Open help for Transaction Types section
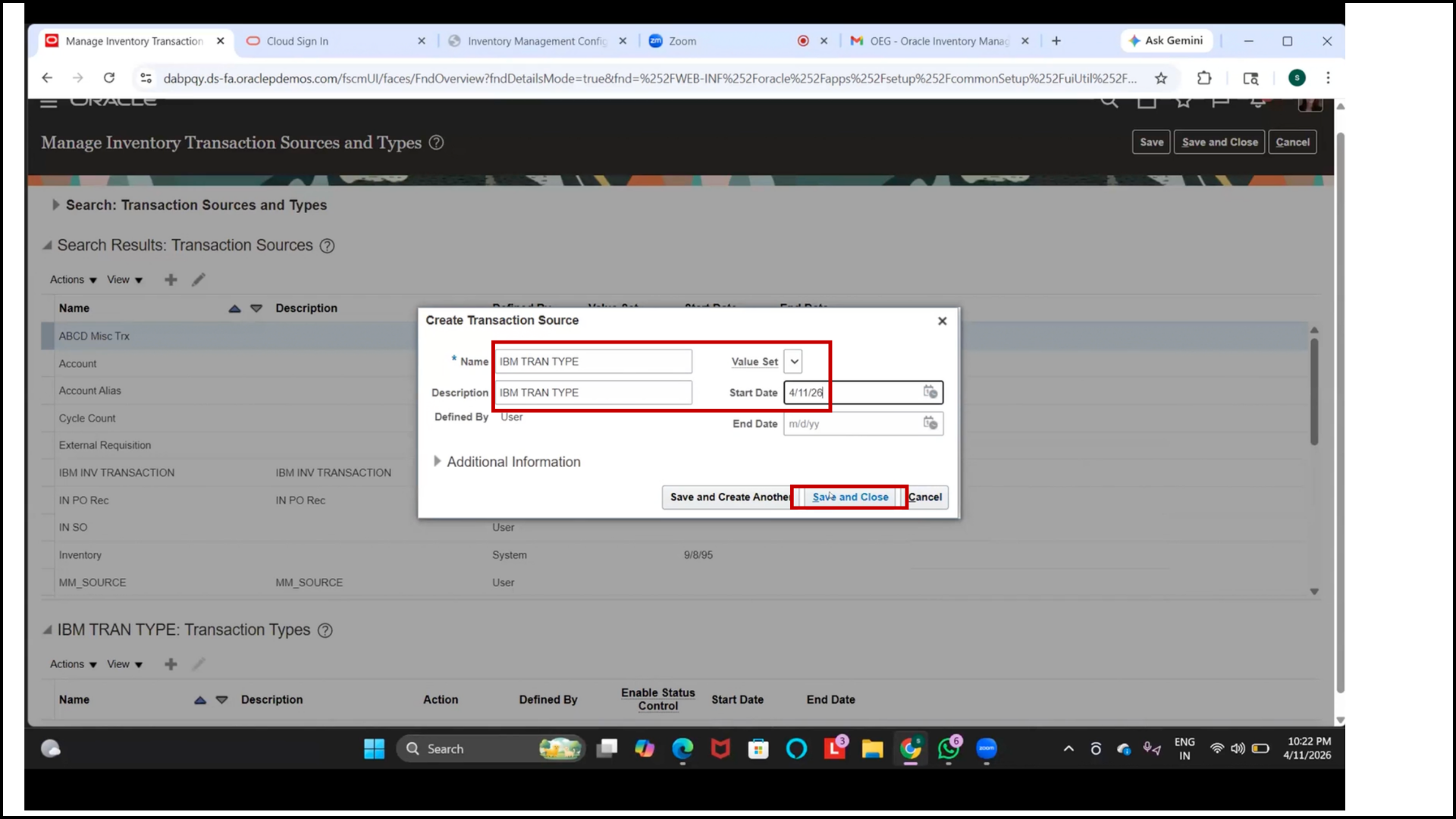The image size is (1456, 819). [325, 630]
